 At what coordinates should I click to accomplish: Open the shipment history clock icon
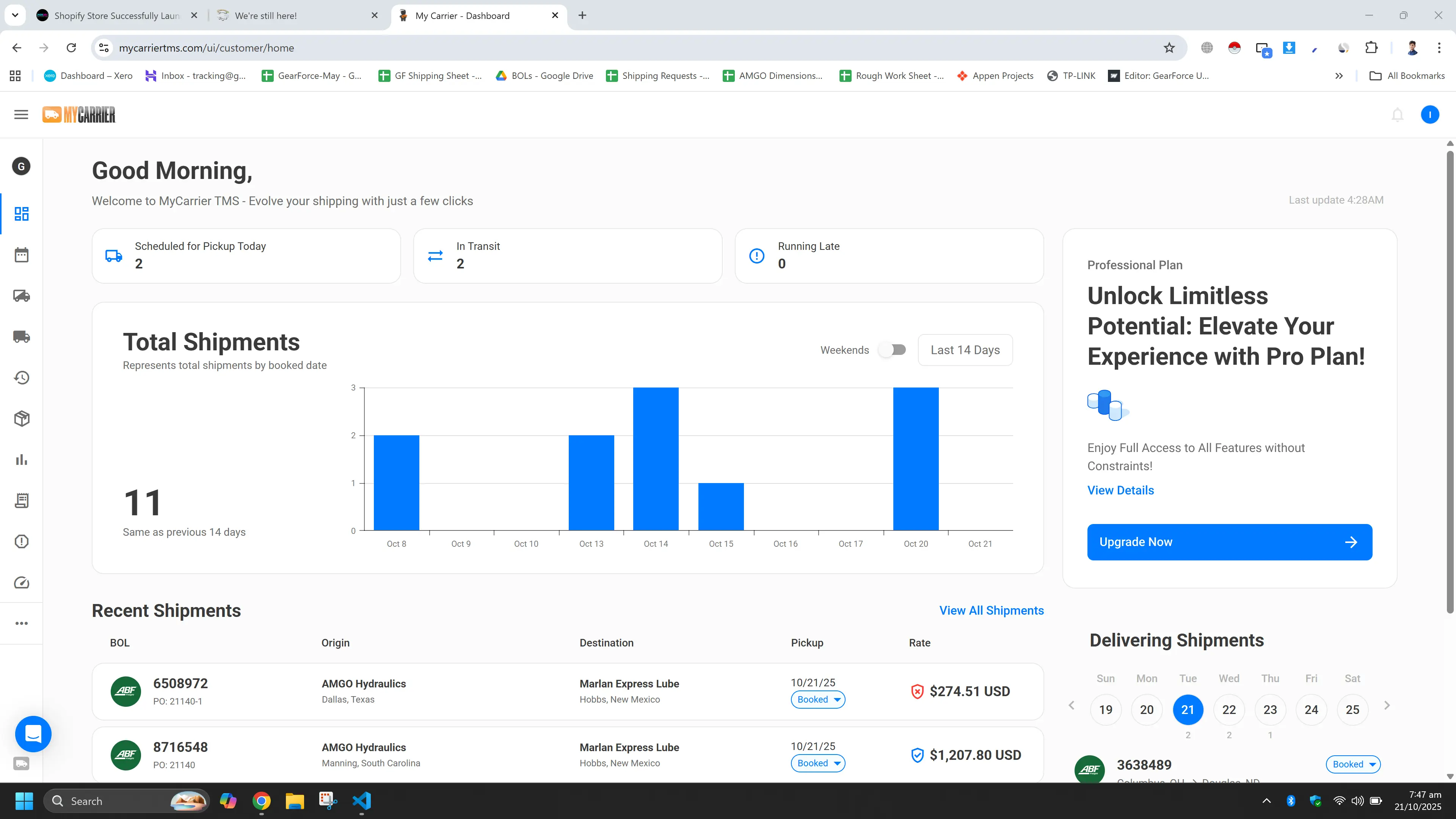(22, 378)
